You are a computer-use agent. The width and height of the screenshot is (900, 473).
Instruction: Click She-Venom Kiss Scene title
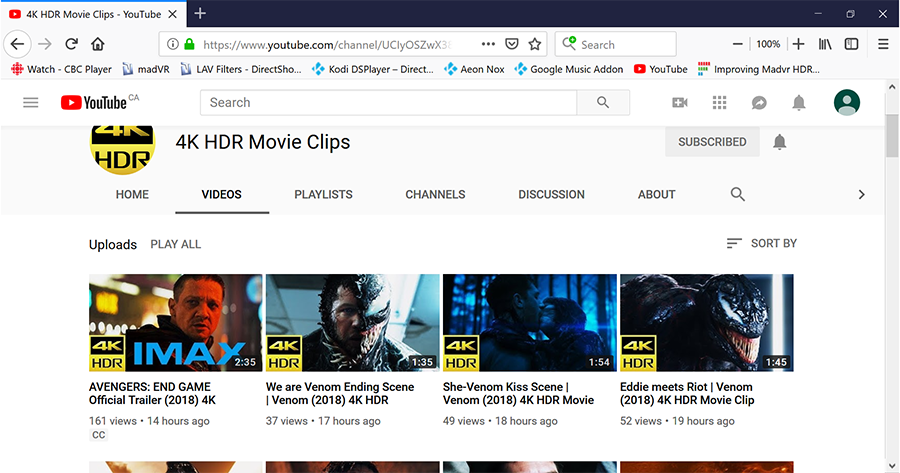[518, 393]
